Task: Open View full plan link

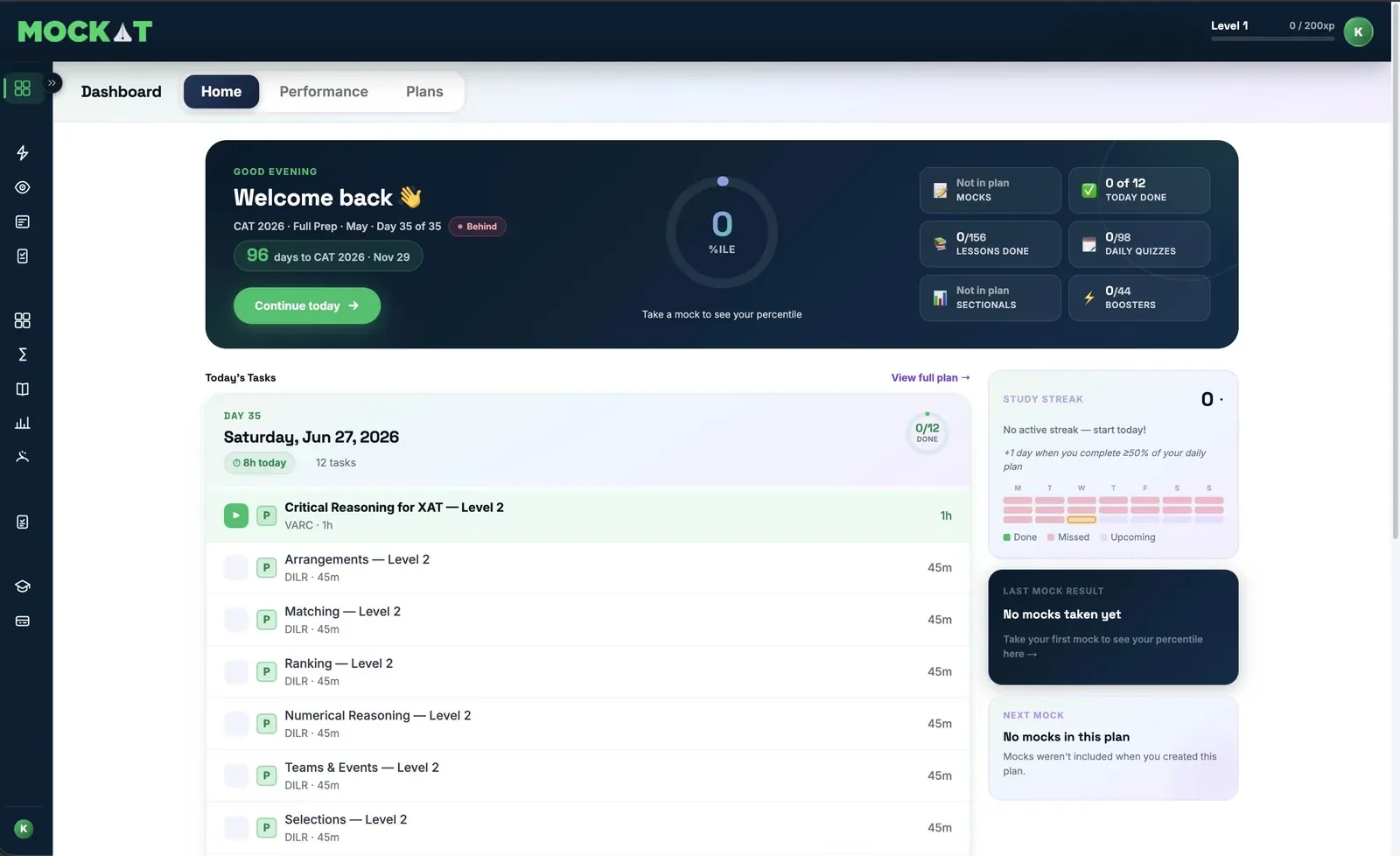Action: tap(930, 378)
